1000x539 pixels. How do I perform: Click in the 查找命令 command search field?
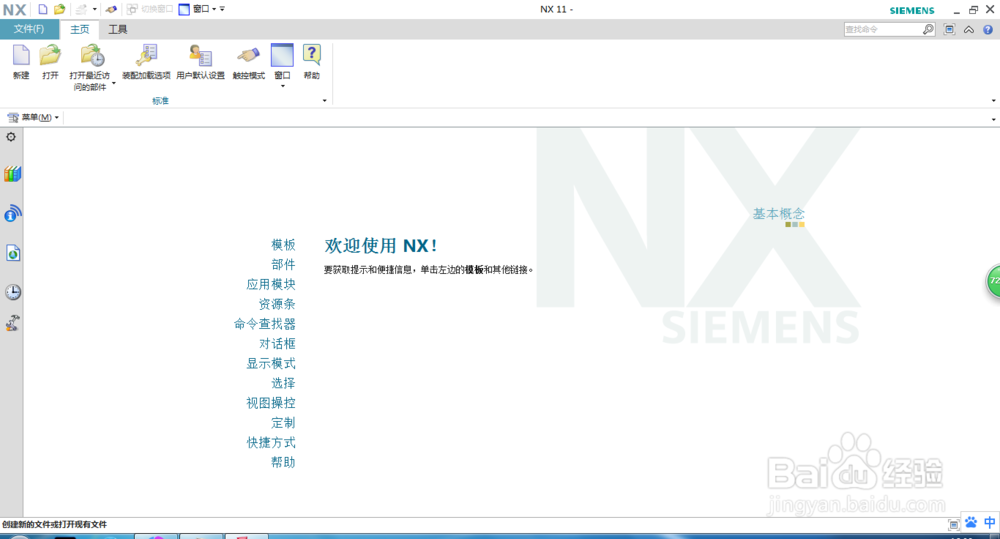[883, 29]
